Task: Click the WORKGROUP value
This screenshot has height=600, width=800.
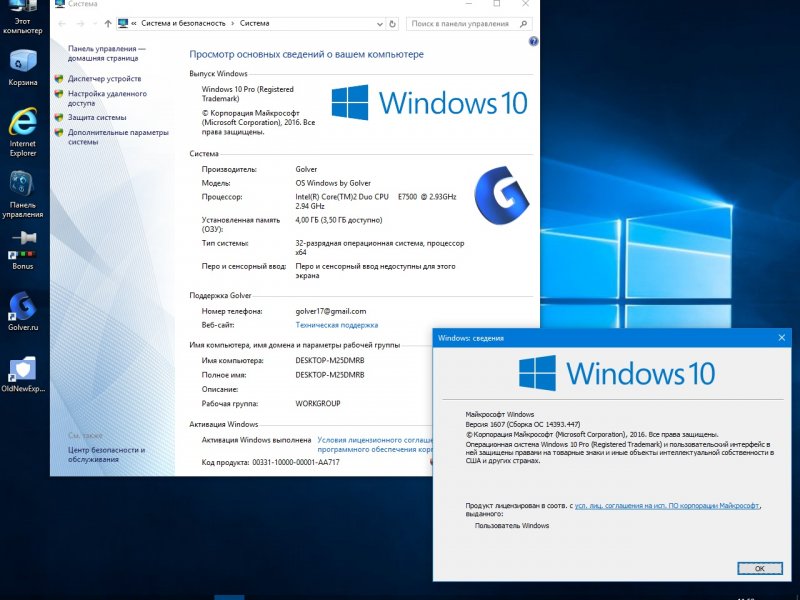Action: click(x=318, y=403)
